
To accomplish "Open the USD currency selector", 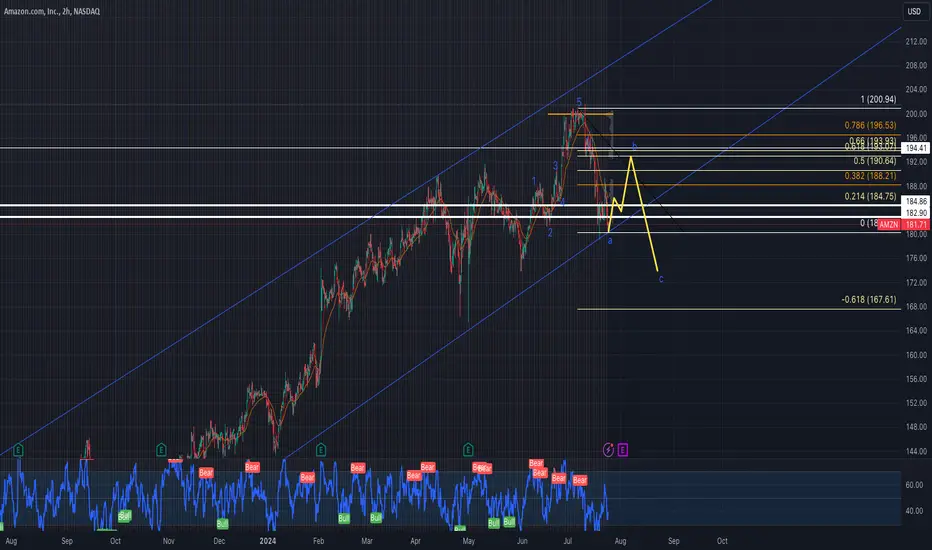I will (x=914, y=11).
